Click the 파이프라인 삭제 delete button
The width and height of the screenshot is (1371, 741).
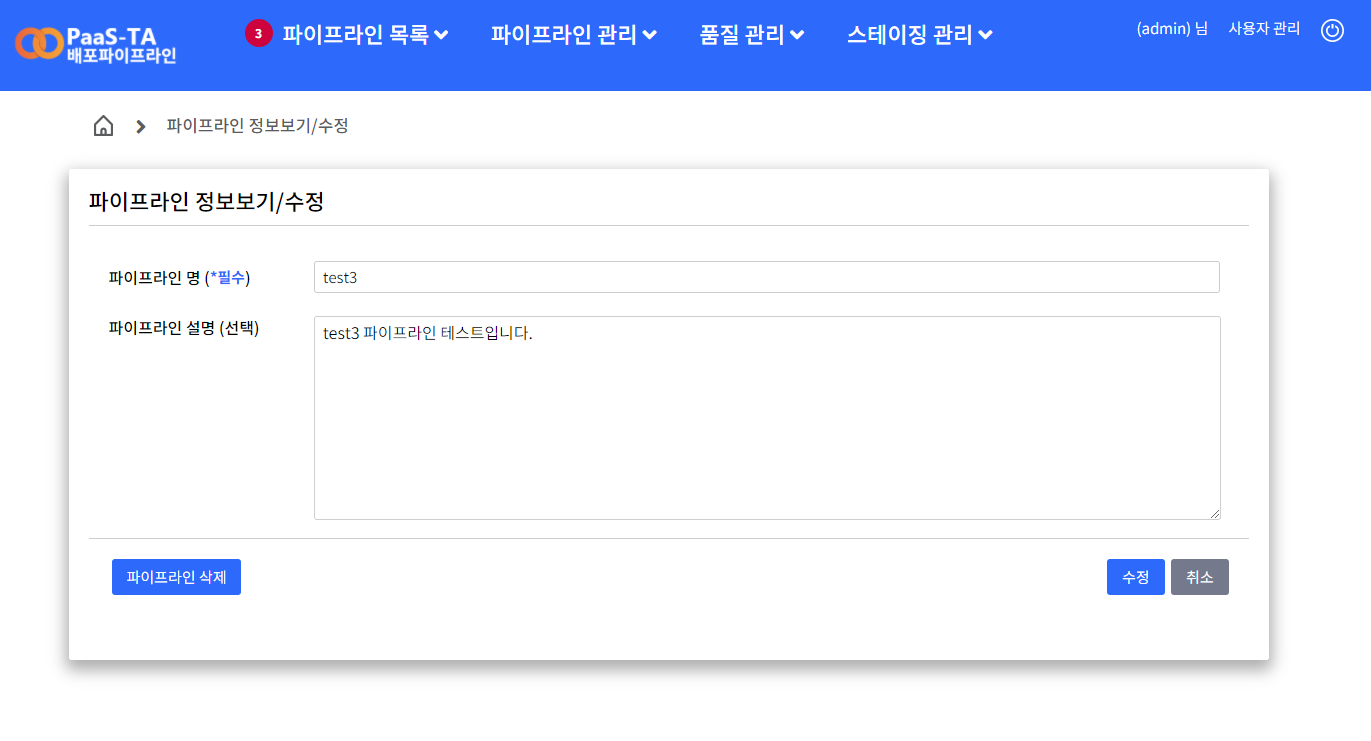pos(176,576)
